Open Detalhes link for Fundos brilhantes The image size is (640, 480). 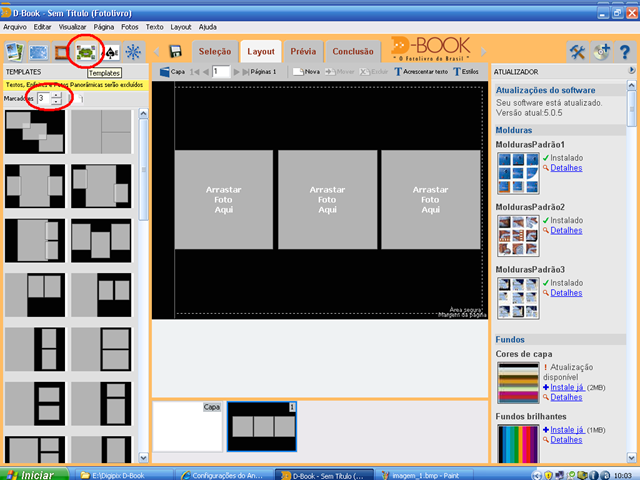point(566,440)
